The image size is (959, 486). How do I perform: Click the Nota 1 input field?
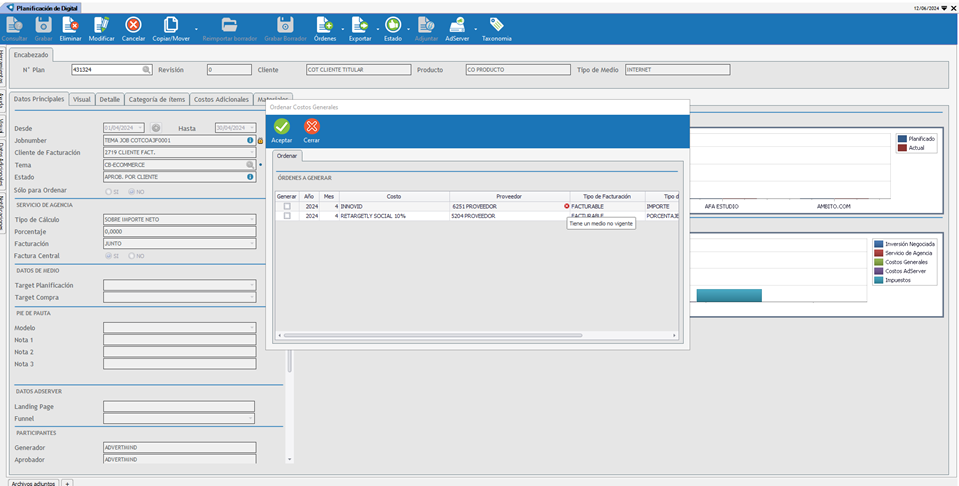click(180, 340)
